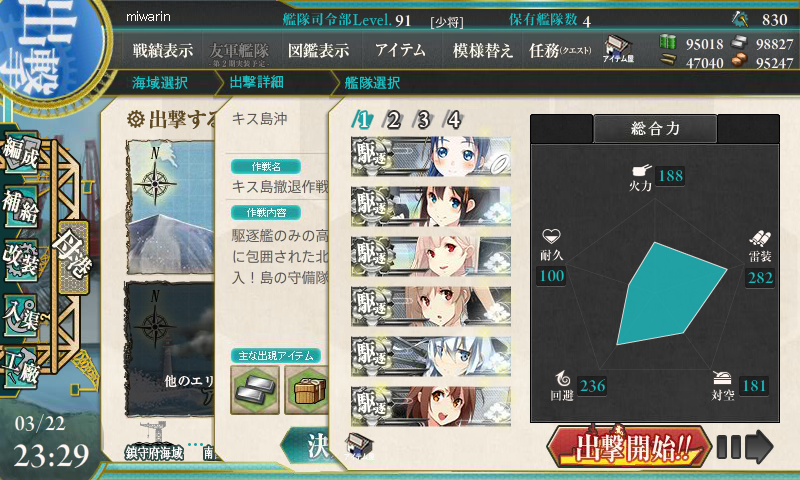Click the furniture box drop item icon
Image resolution: width=800 pixels, height=480 pixels.
307,390
